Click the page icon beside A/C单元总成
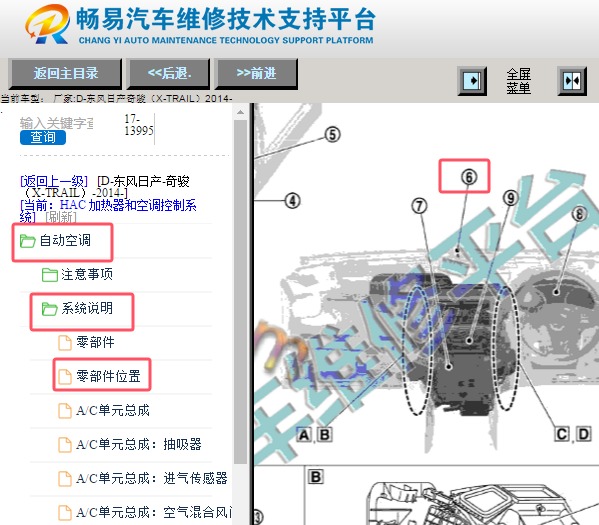599x525 pixels. pos(65,410)
